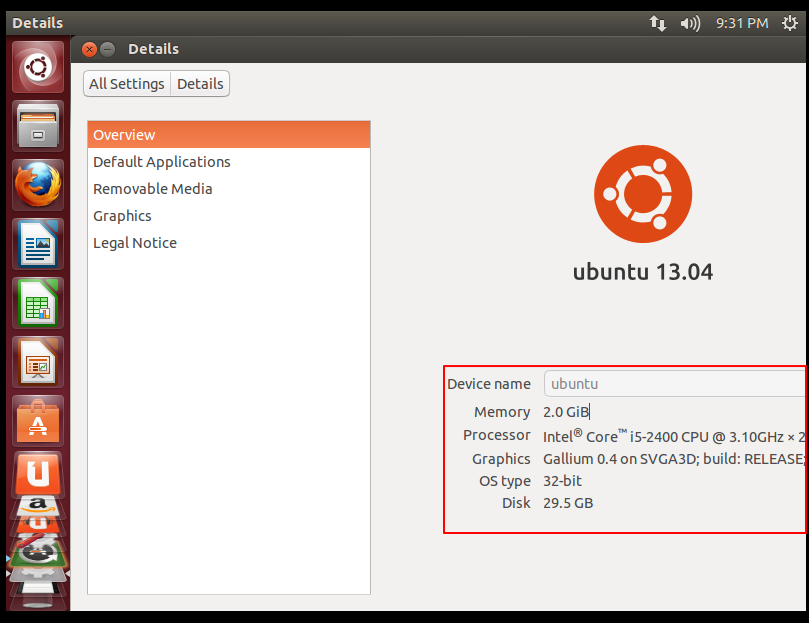Open Ubuntu One icon in launcher

pyautogui.click(x=38, y=474)
